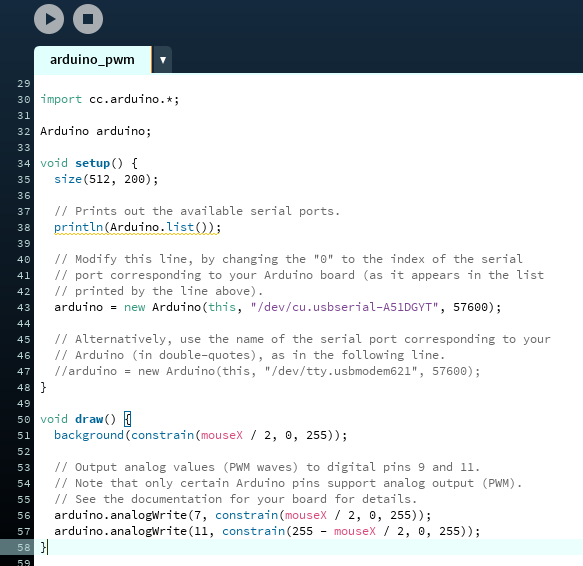The height and width of the screenshot is (566, 583).
Task: Select the arduino_pwm tab
Action: [x=93, y=60]
